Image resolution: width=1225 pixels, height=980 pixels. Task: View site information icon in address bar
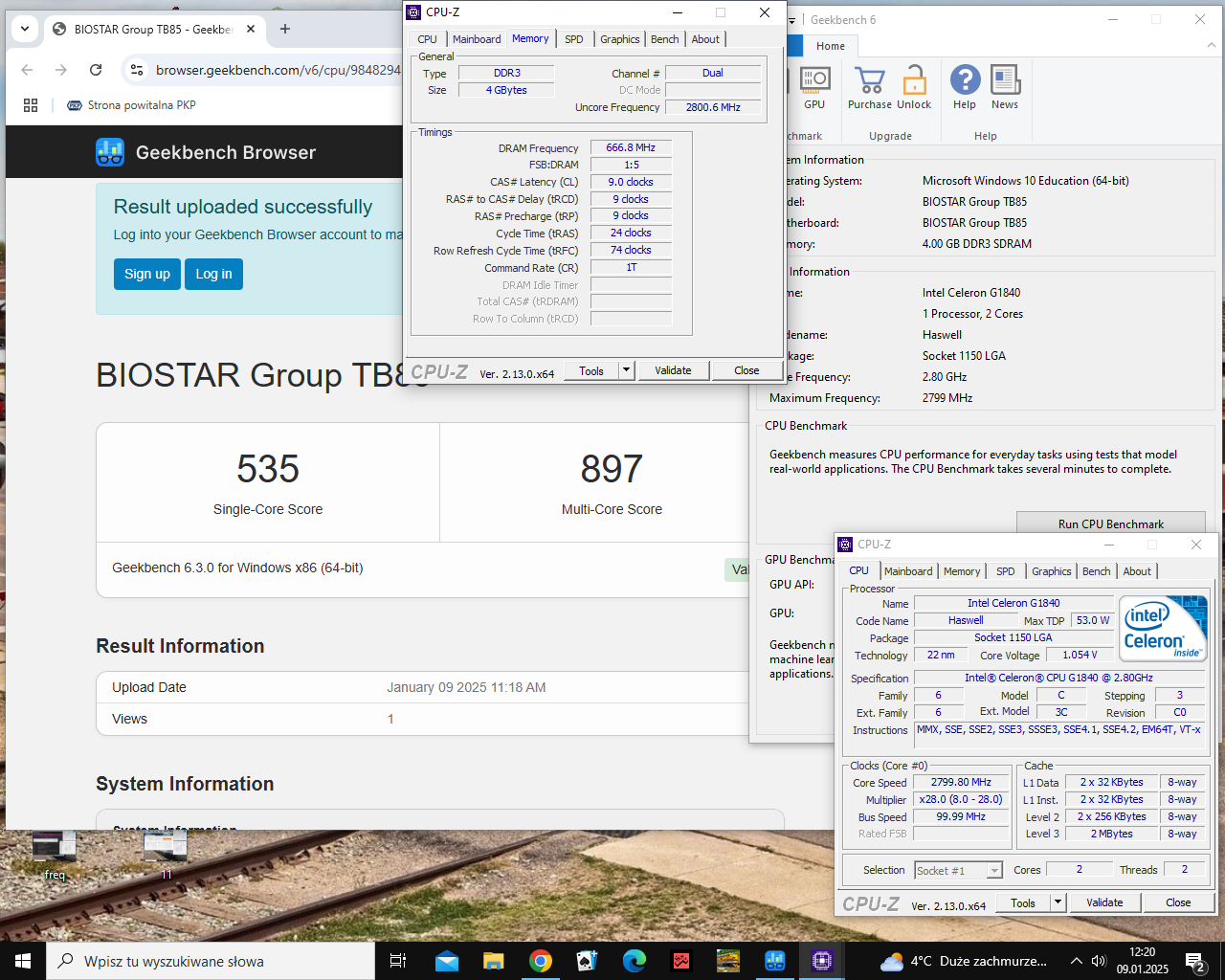click(x=137, y=70)
